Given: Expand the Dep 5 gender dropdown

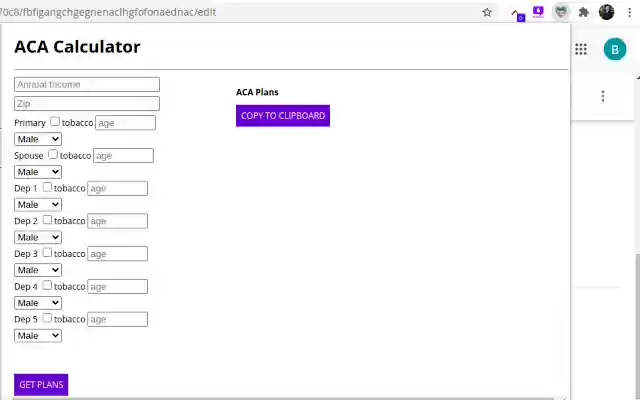Looking at the screenshot, I should tap(38, 336).
